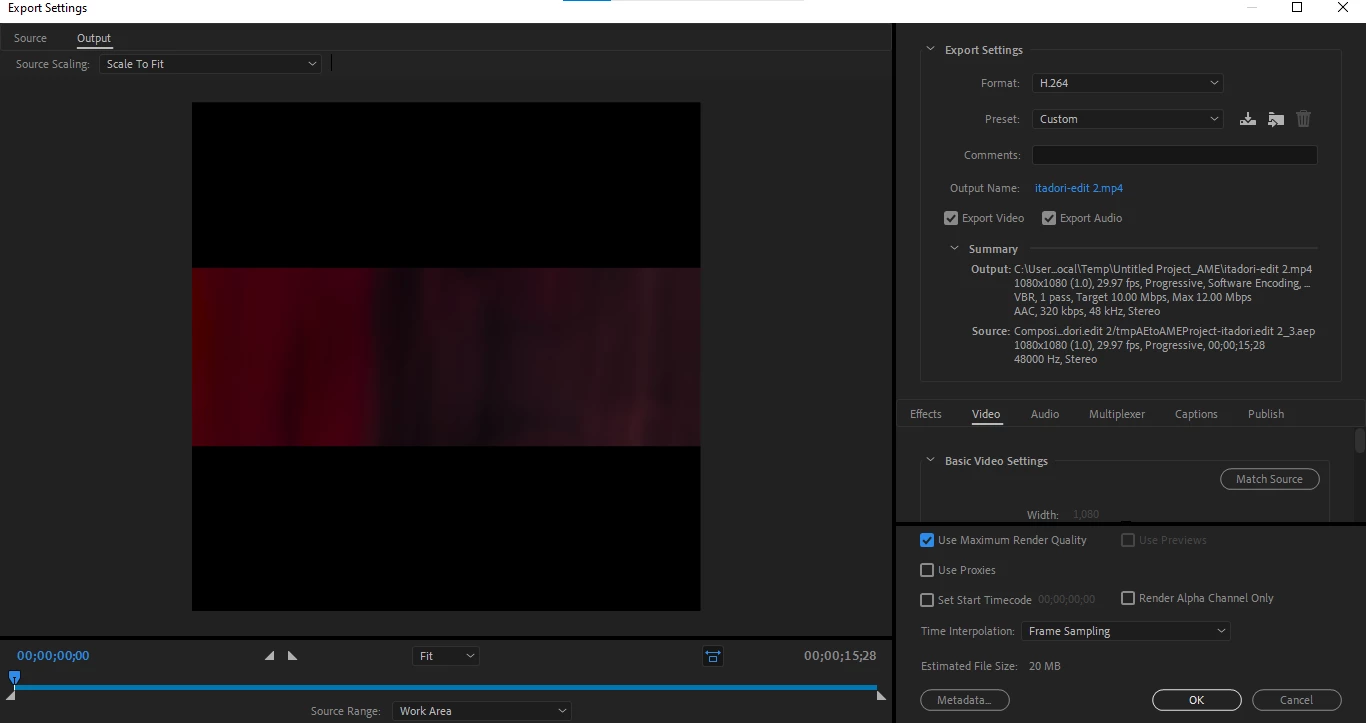
Task: Click the Save Preset icon
Action: click(1247, 119)
